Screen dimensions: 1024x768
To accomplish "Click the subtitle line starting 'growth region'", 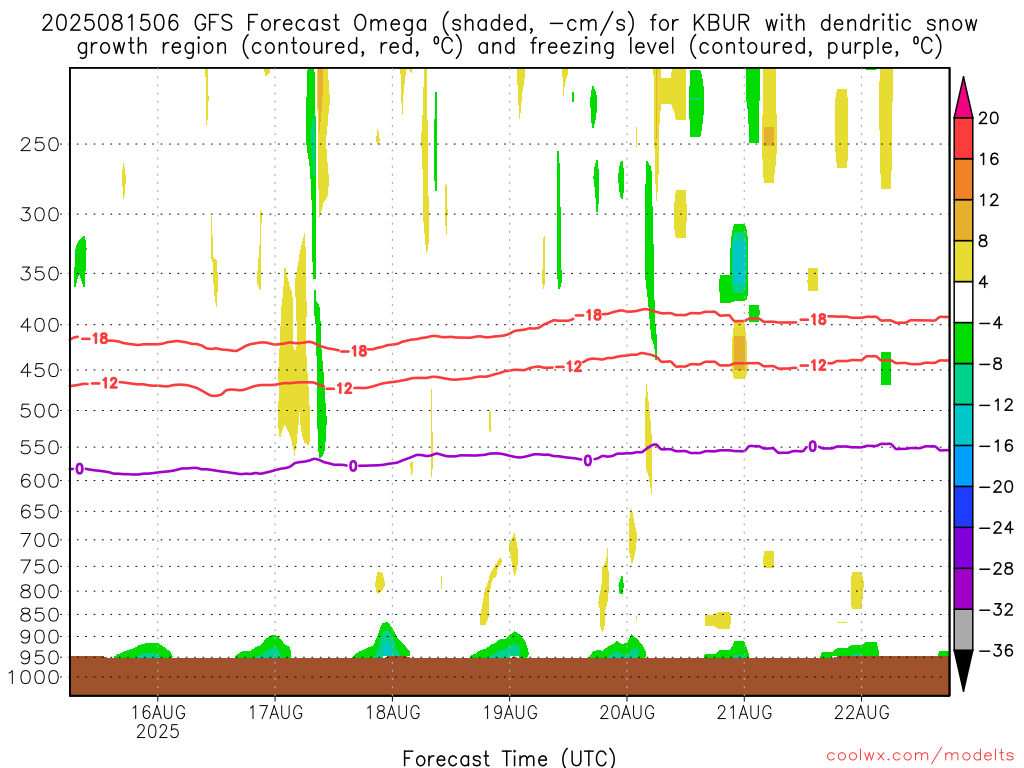I will tap(509, 47).
